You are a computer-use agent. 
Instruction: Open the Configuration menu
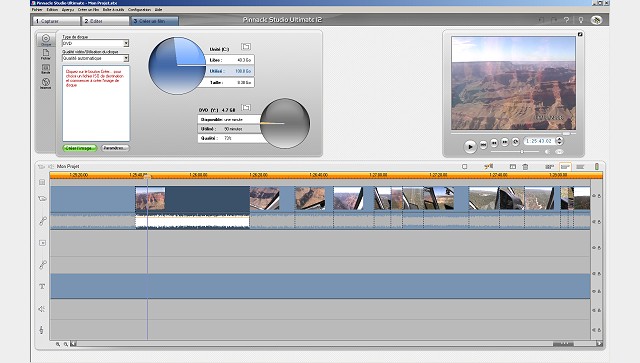pyautogui.click(x=139, y=9)
